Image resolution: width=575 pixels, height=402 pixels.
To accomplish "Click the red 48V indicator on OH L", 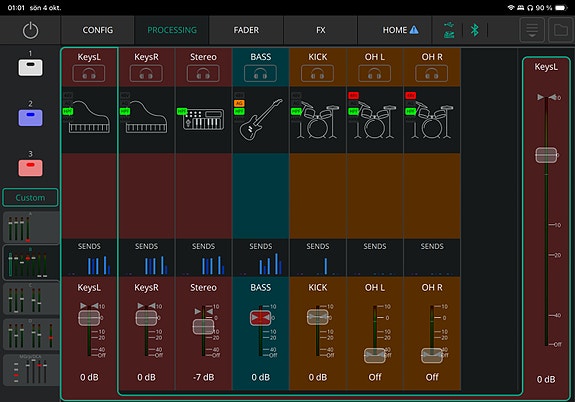I will 354,96.
